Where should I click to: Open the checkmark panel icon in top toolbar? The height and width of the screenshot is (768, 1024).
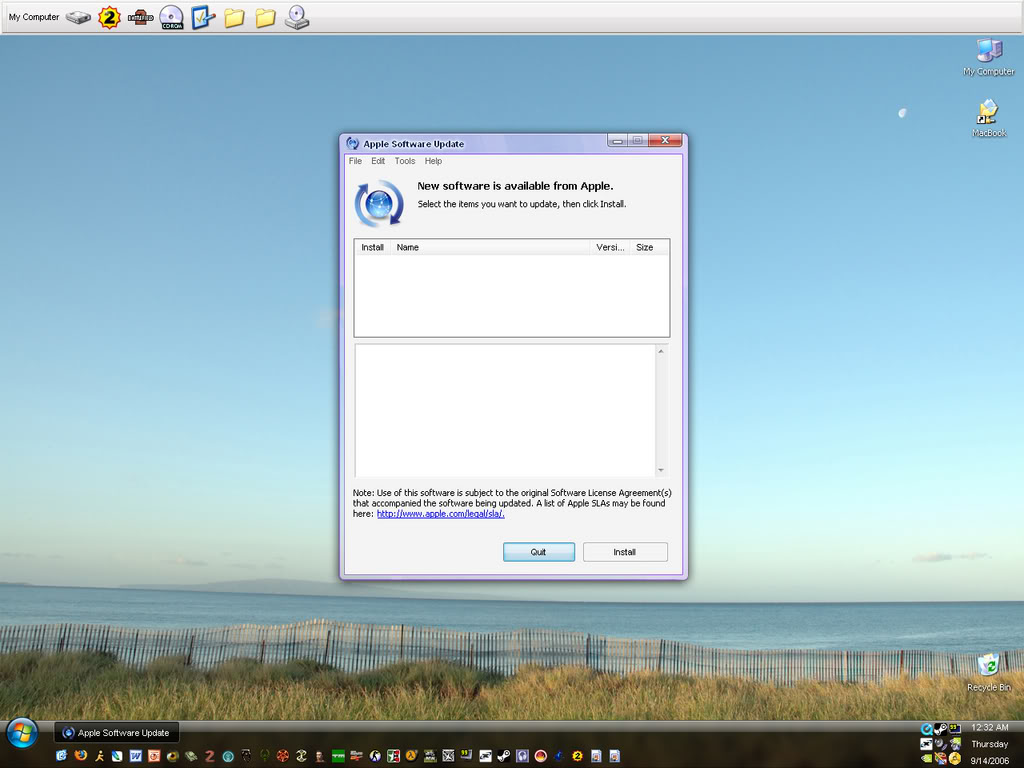click(x=203, y=18)
